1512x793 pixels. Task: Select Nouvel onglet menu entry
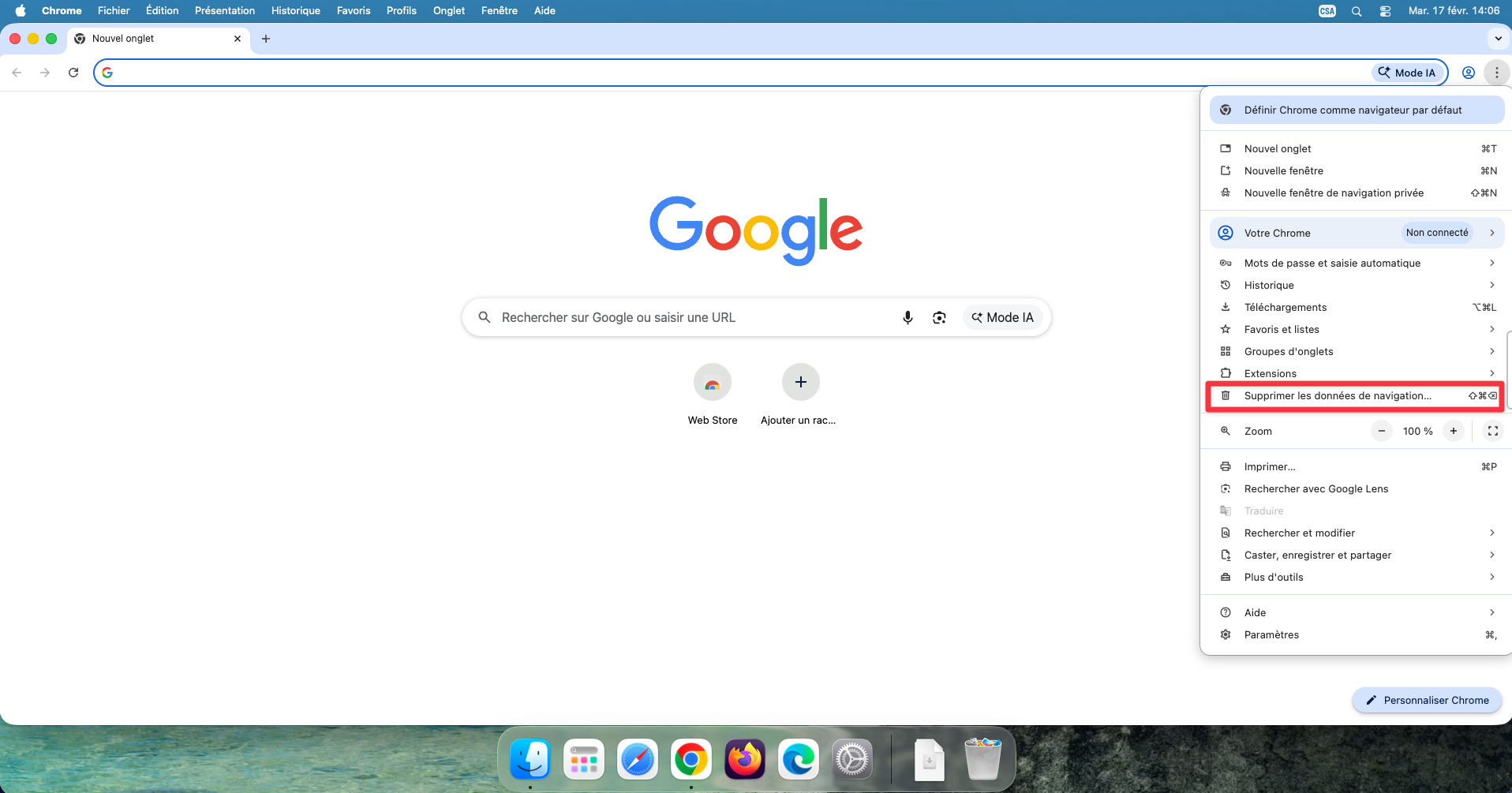click(1356, 148)
